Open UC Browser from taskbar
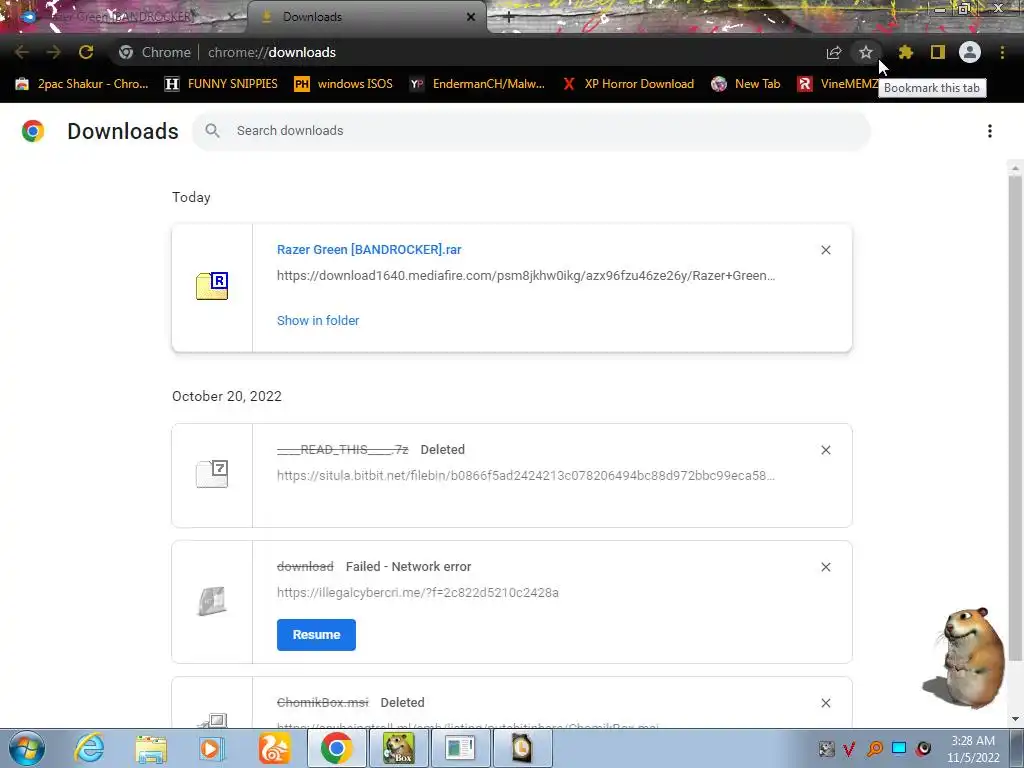This screenshot has width=1024, height=768. [274, 748]
